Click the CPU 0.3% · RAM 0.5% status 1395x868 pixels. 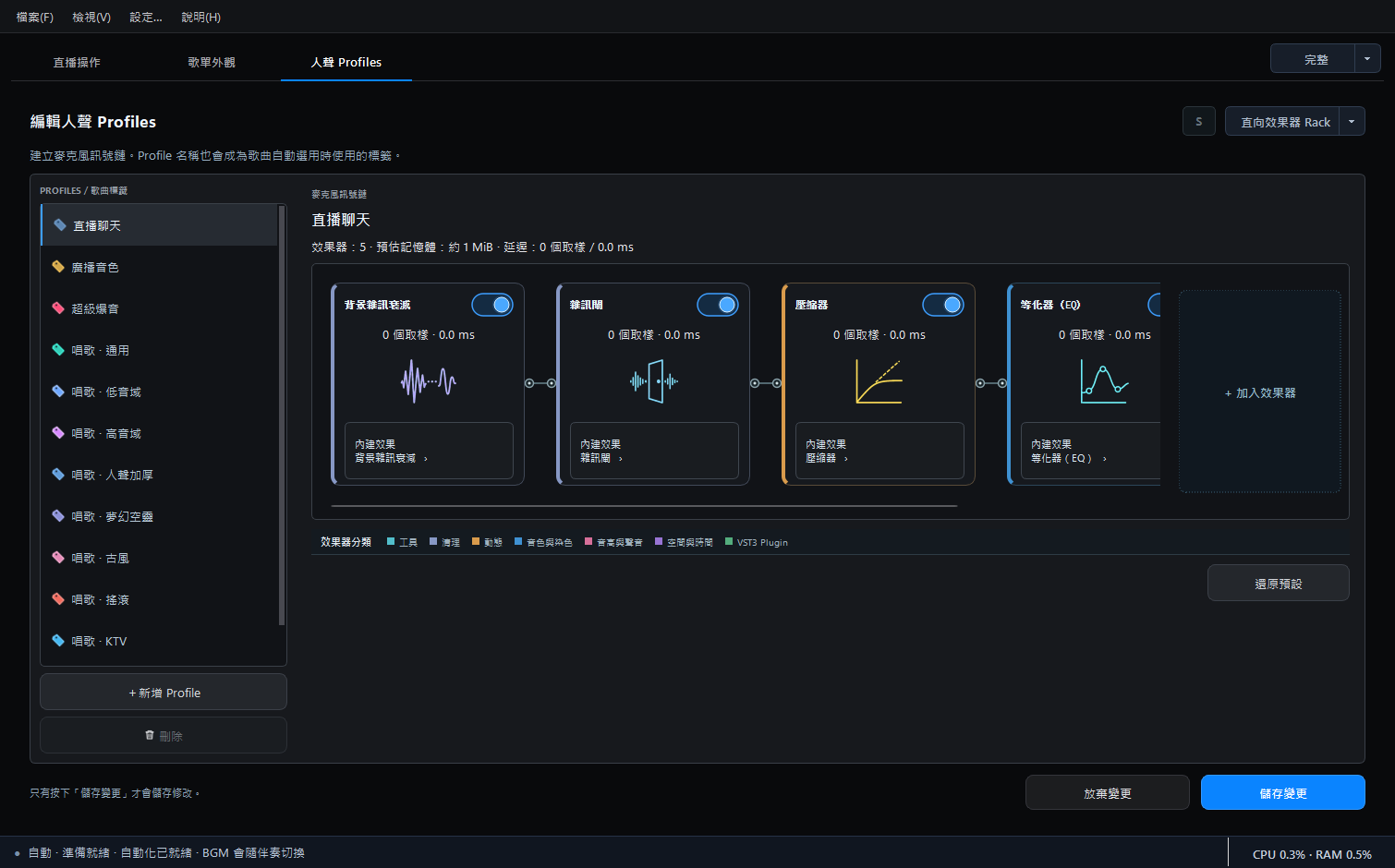click(x=1312, y=854)
